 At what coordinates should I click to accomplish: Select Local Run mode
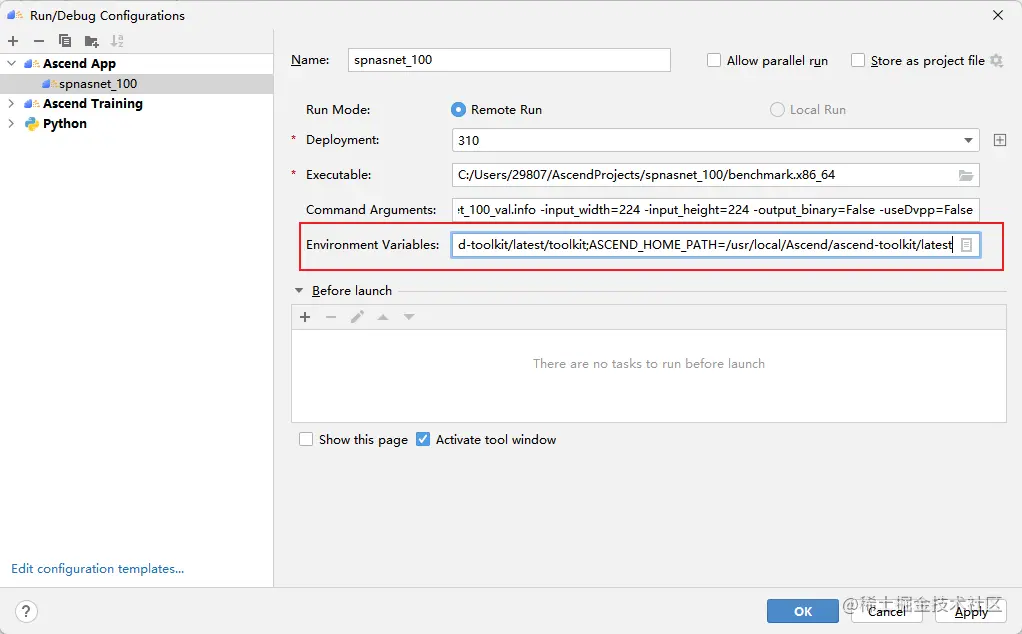coord(777,109)
